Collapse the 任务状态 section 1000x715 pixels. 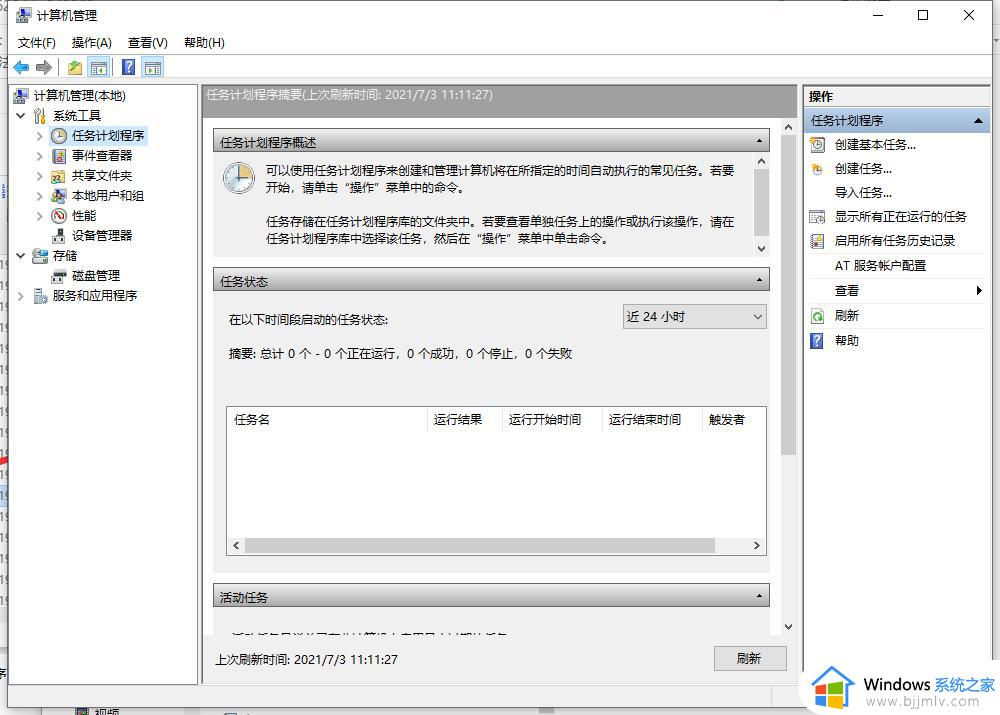click(x=759, y=280)
